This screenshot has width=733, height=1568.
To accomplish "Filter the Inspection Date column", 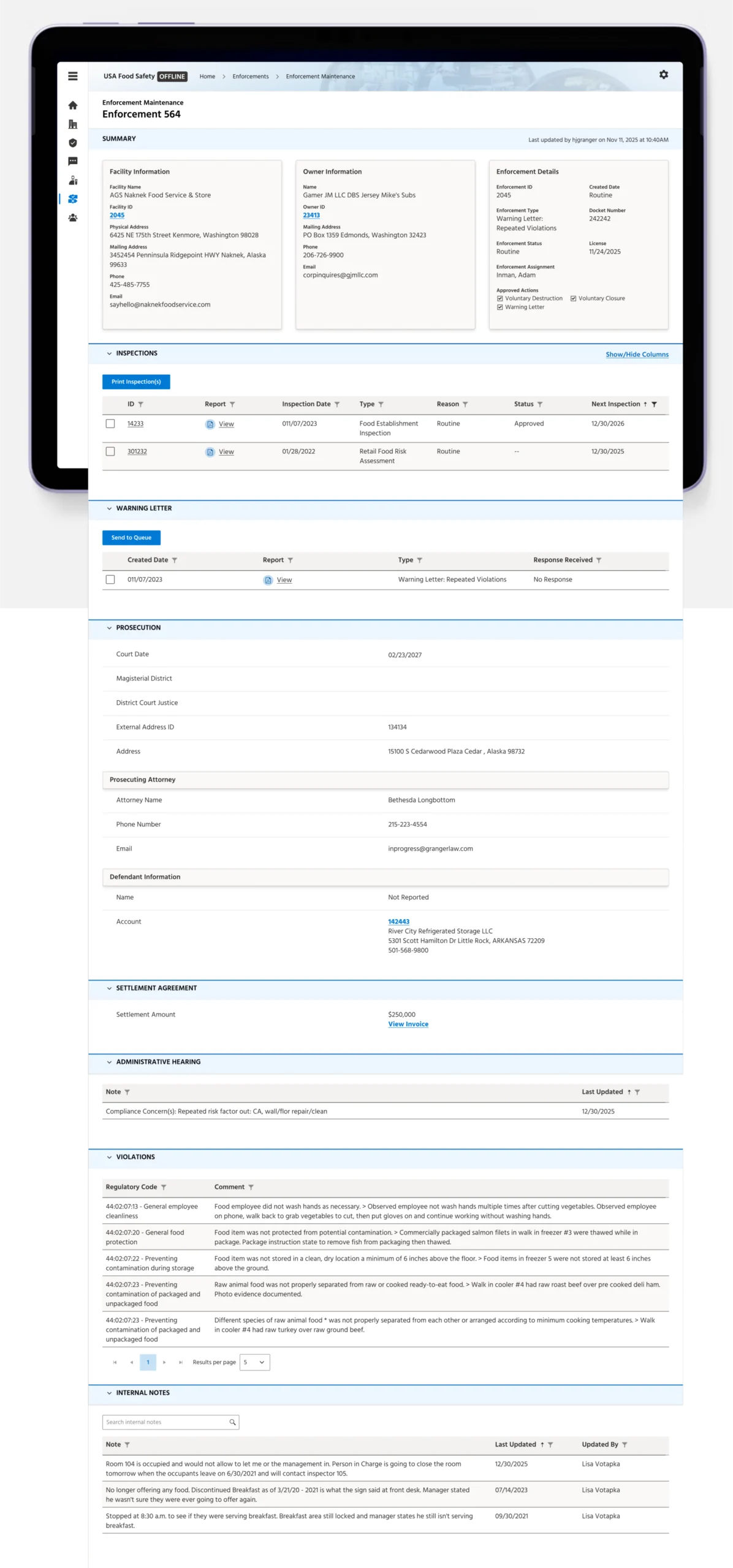I will 337,404.
